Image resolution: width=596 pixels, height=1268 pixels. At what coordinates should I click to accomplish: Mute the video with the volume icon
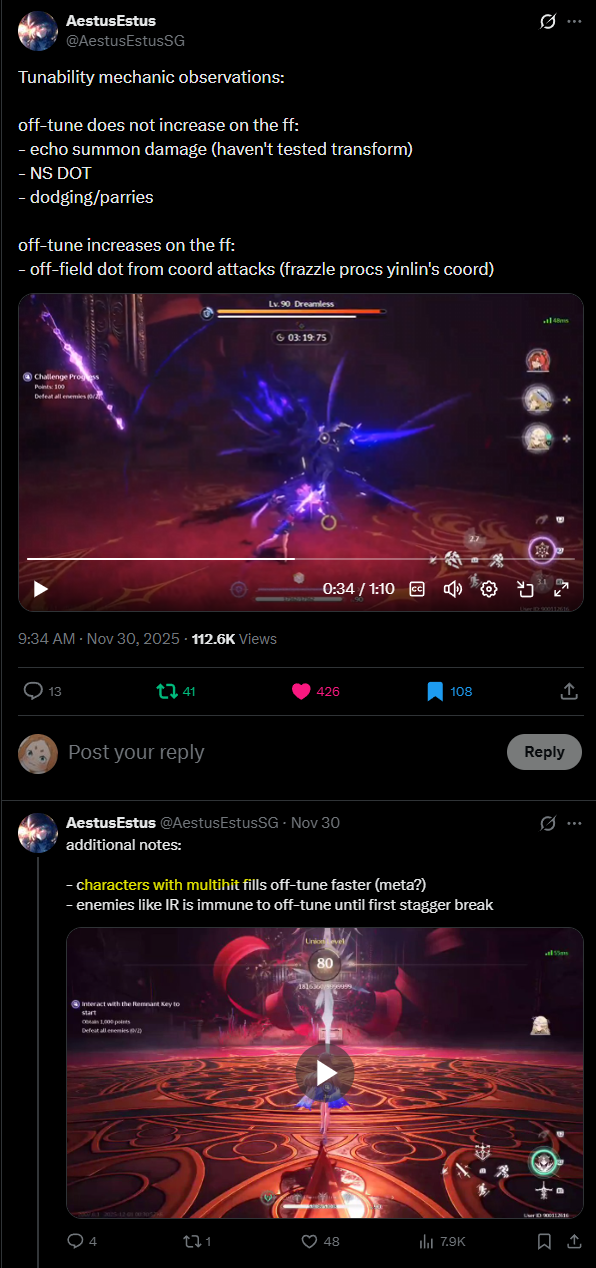click(x=452, y=589)
